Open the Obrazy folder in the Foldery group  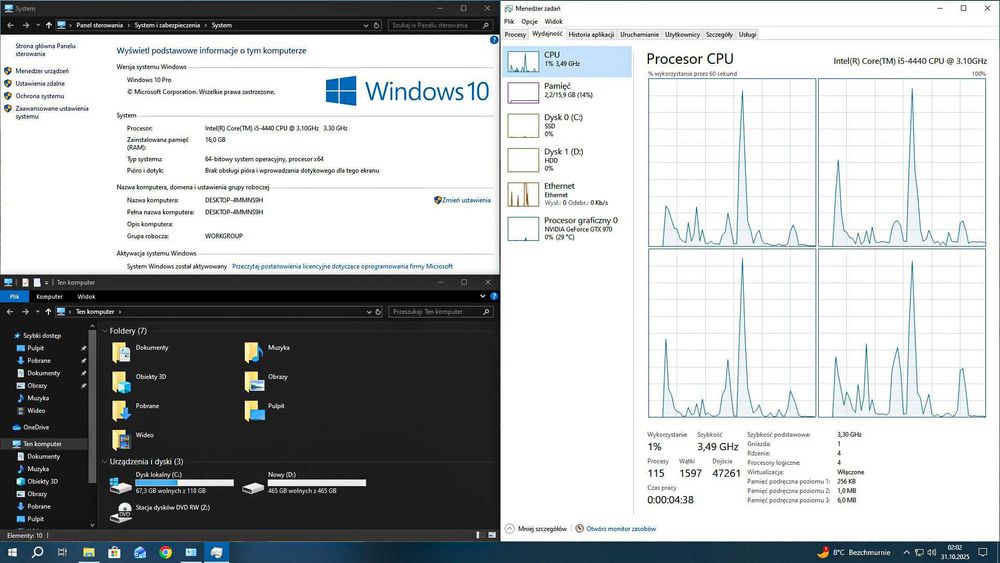[x=266, y=380]
